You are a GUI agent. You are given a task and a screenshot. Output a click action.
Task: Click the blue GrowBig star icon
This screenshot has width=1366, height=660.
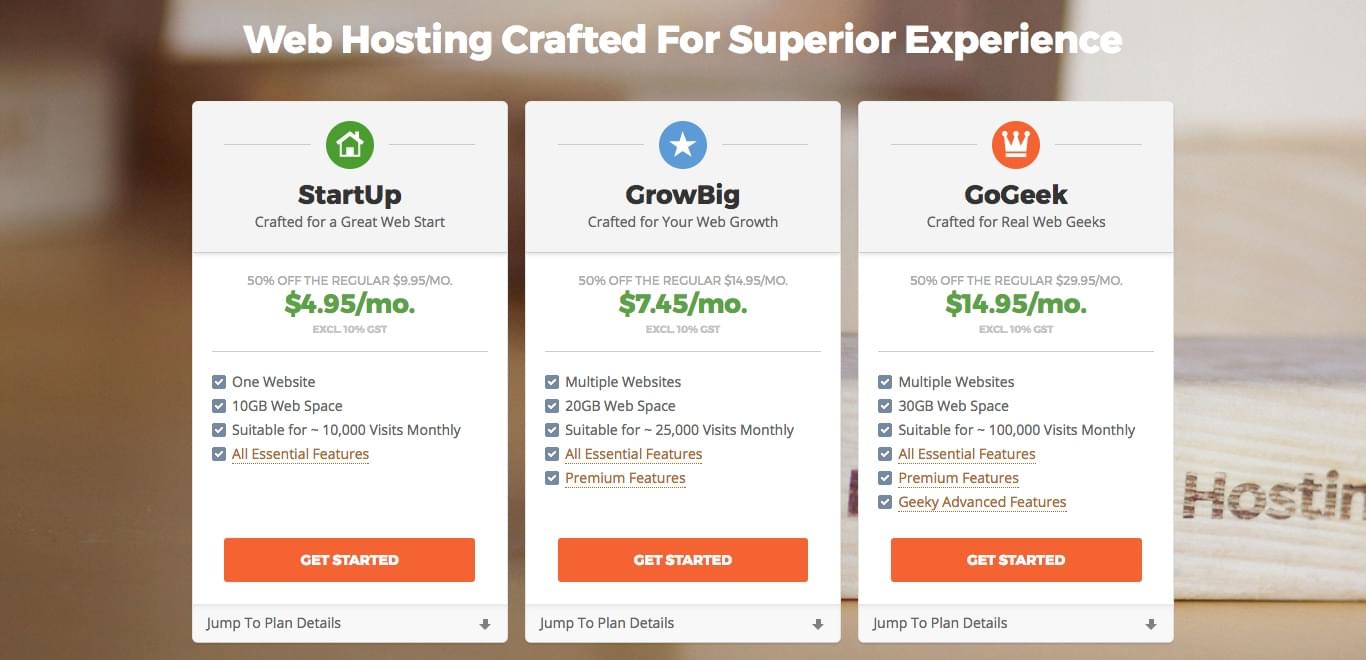coord(682,145)
